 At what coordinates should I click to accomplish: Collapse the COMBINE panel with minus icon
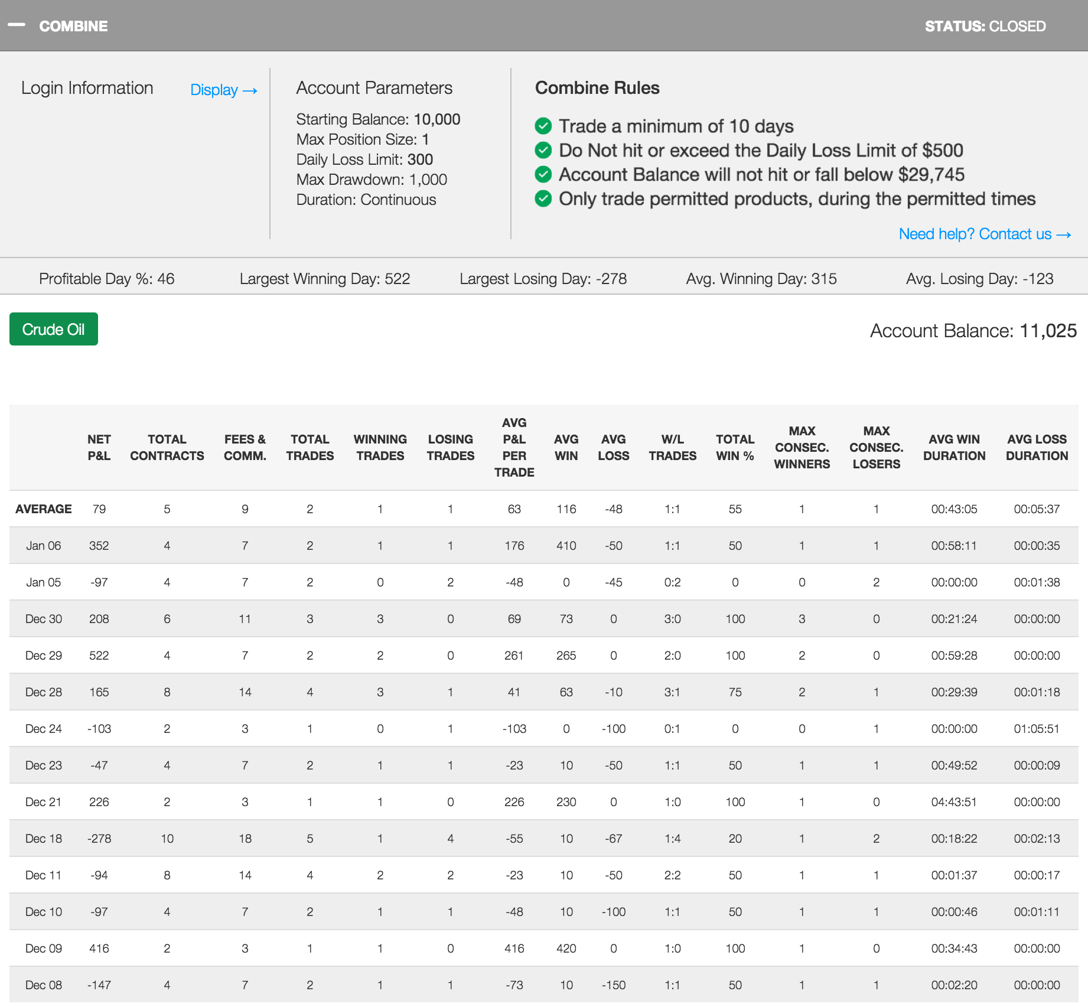pos(17,25)
